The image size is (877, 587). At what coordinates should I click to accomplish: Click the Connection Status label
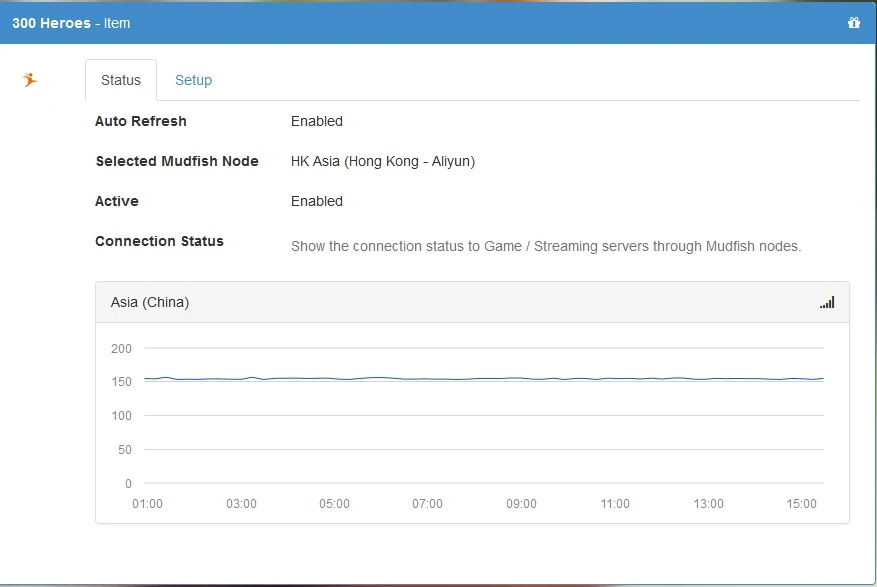(x=159, y=241)
